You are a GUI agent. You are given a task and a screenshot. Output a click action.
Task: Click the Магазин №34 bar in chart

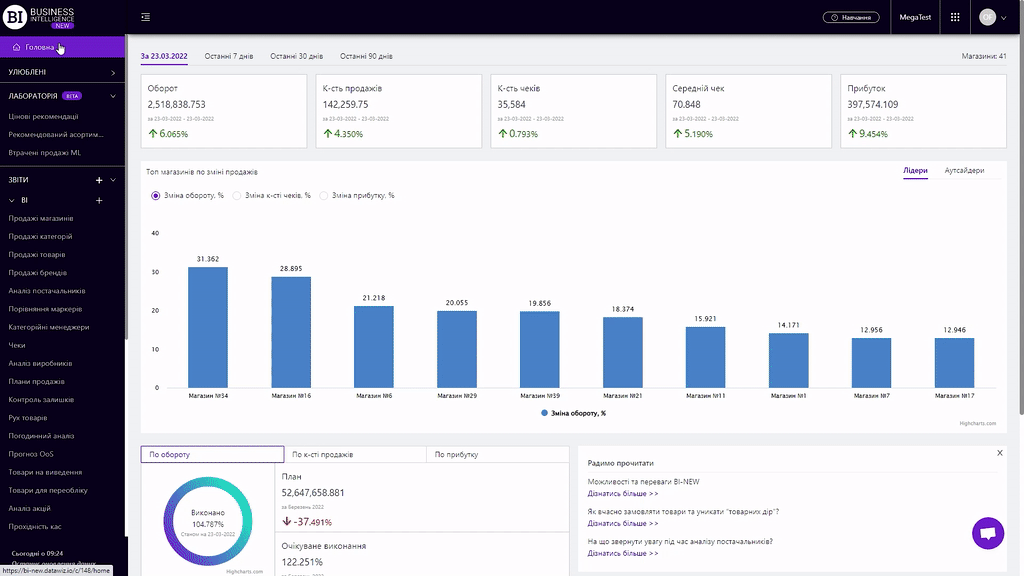[x=208, y=327]
